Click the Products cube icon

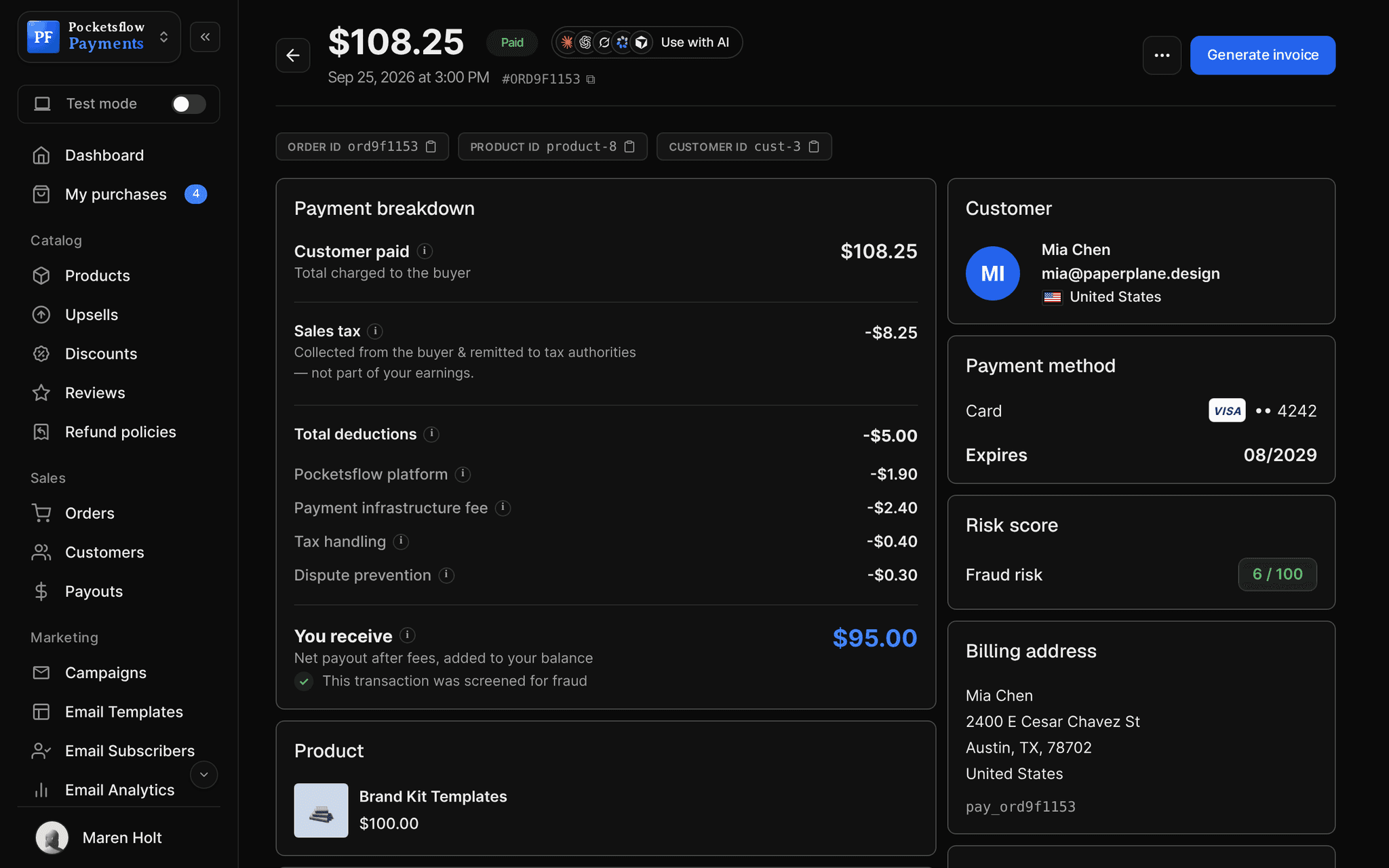pos(41,276)
